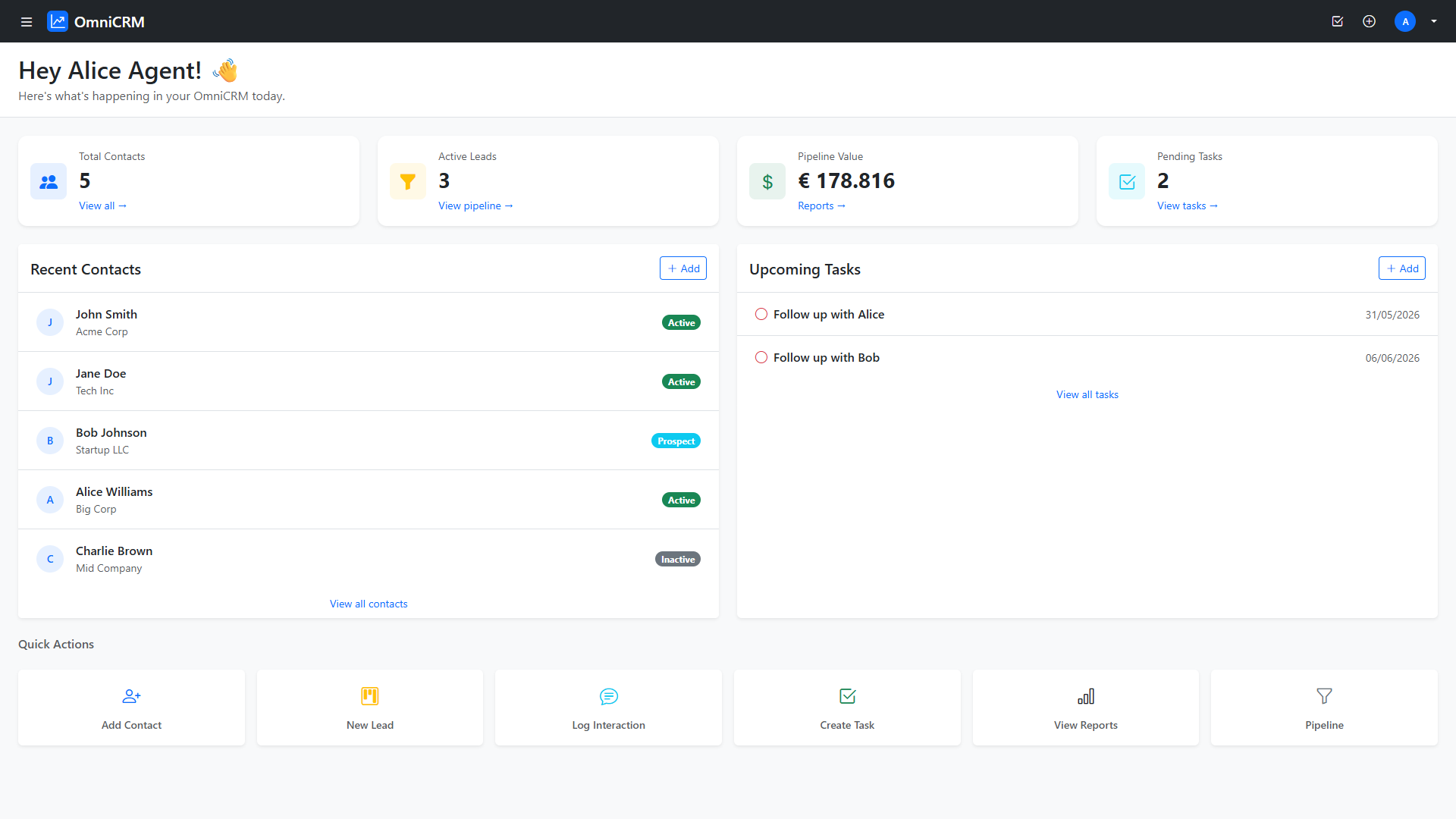The width and height of the screenshot is (1456, 819).
Task: Select the View Reports quick action label
Action: (x=1086, y=725)
